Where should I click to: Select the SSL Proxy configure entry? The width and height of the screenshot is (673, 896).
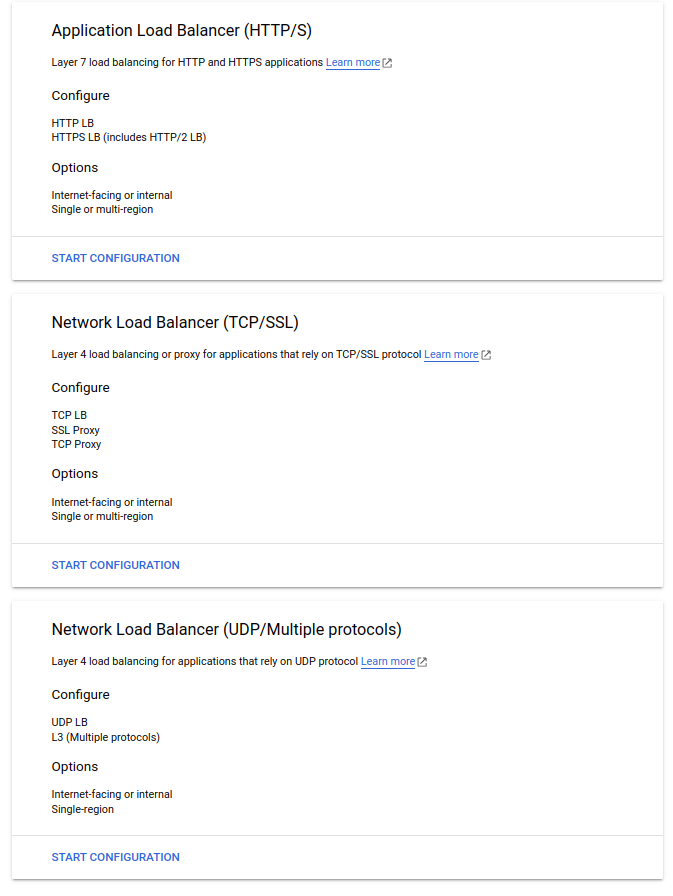coord(75,430)
